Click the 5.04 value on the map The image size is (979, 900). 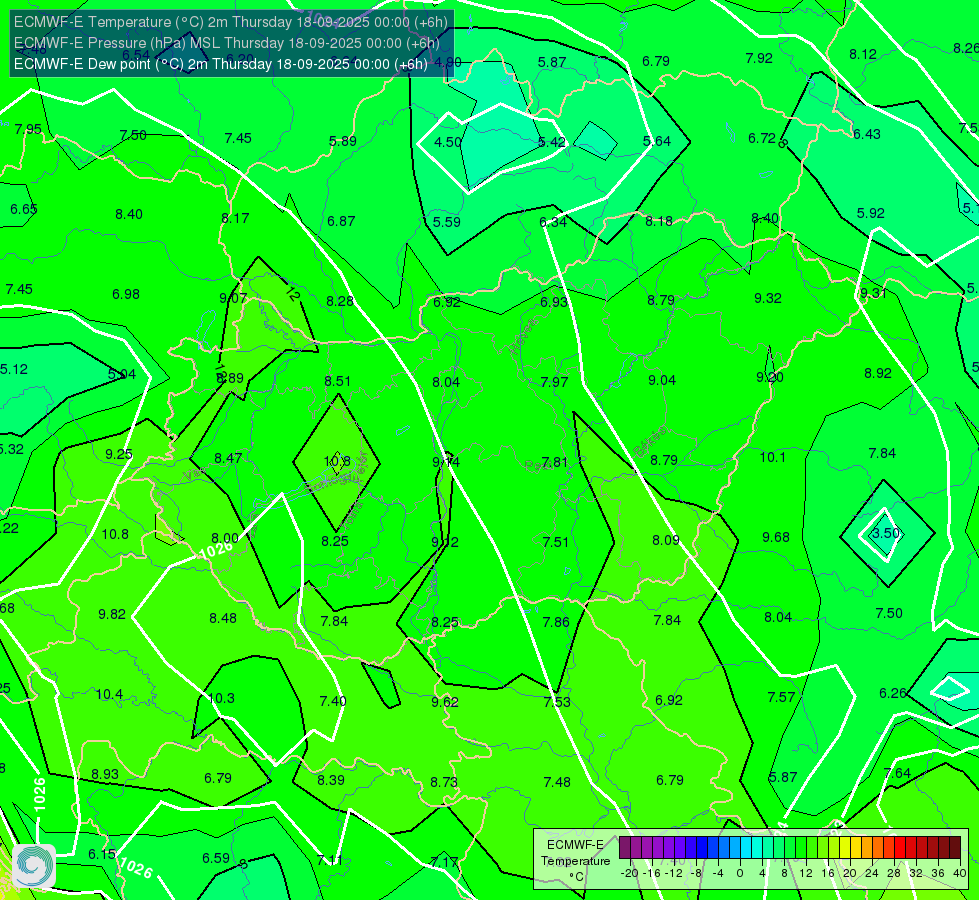[x=122, y=374]
